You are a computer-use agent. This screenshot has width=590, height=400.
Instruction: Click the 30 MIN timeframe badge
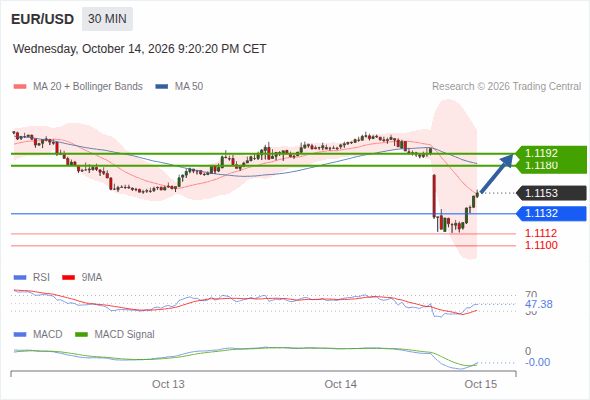[x=107, y=19]
